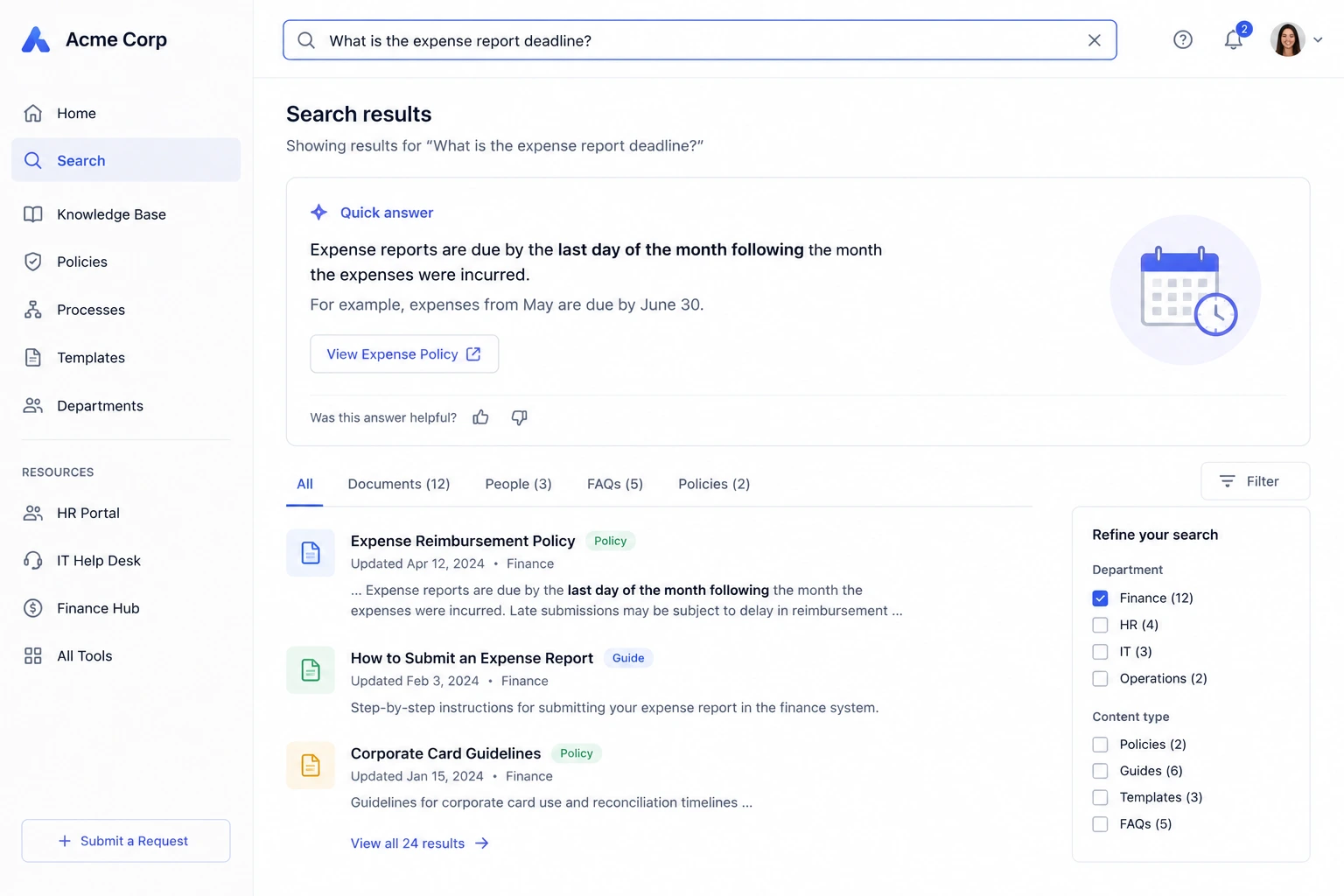The height and width of the screenshot is (896, 1344).
Task: Check the Guides (6) content type checkbox
Action: (x=1100, y=771)
